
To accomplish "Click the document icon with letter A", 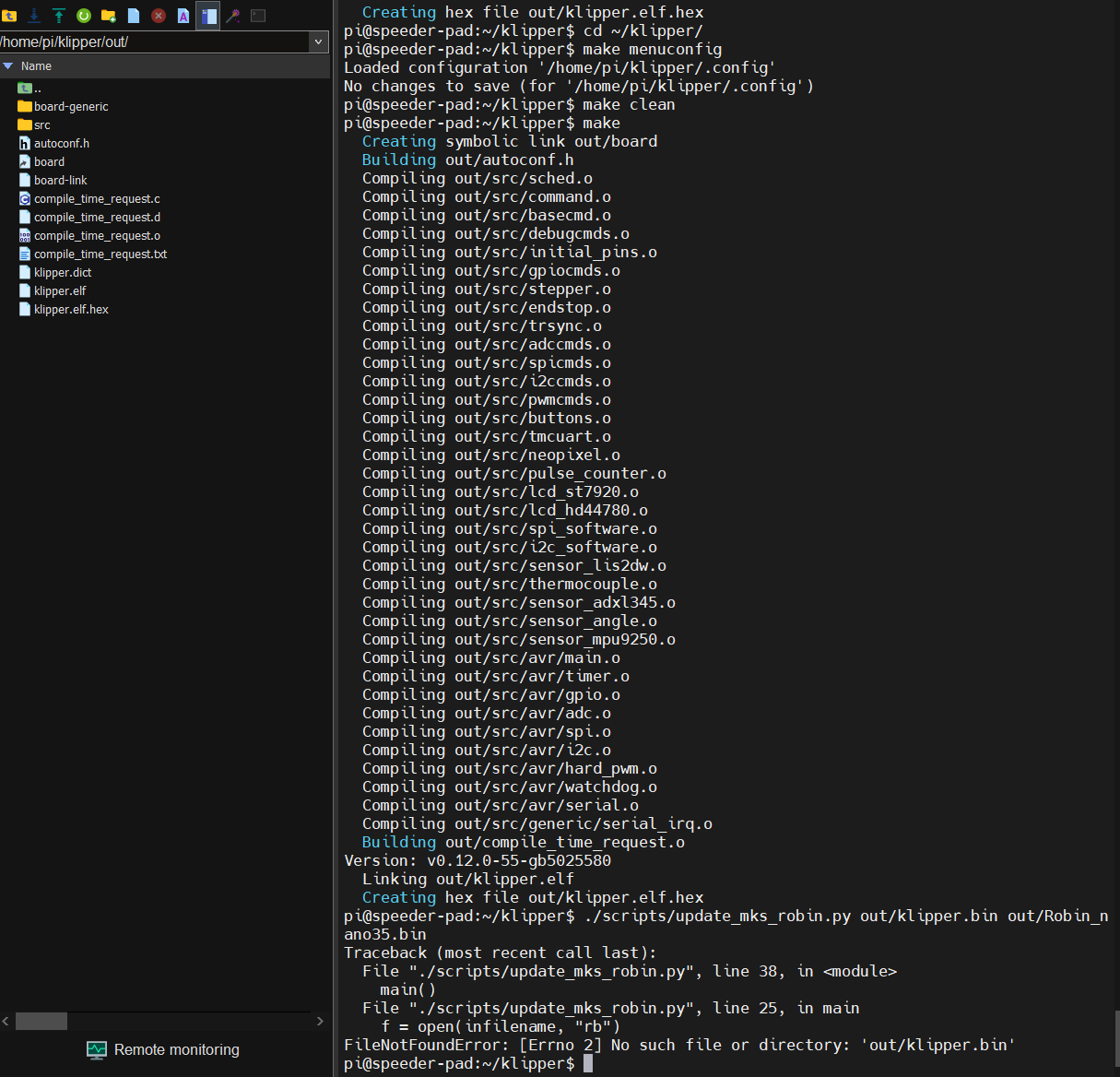I will click(x=183, y=16).
